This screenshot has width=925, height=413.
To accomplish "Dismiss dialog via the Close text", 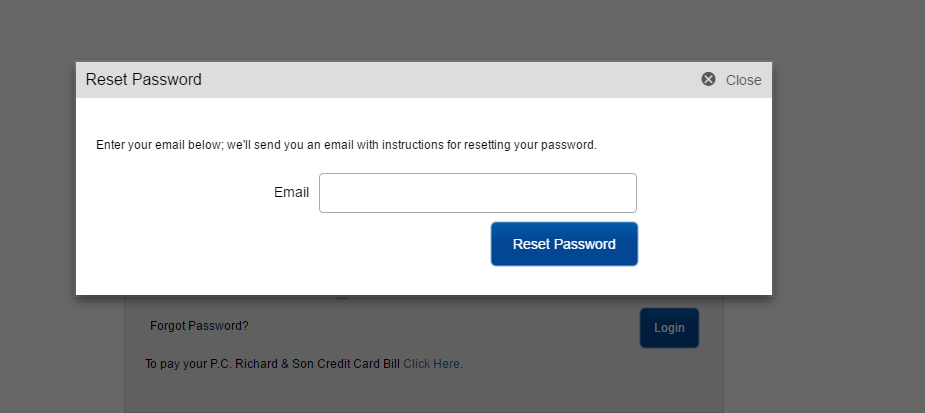I will tap(743, 80).
